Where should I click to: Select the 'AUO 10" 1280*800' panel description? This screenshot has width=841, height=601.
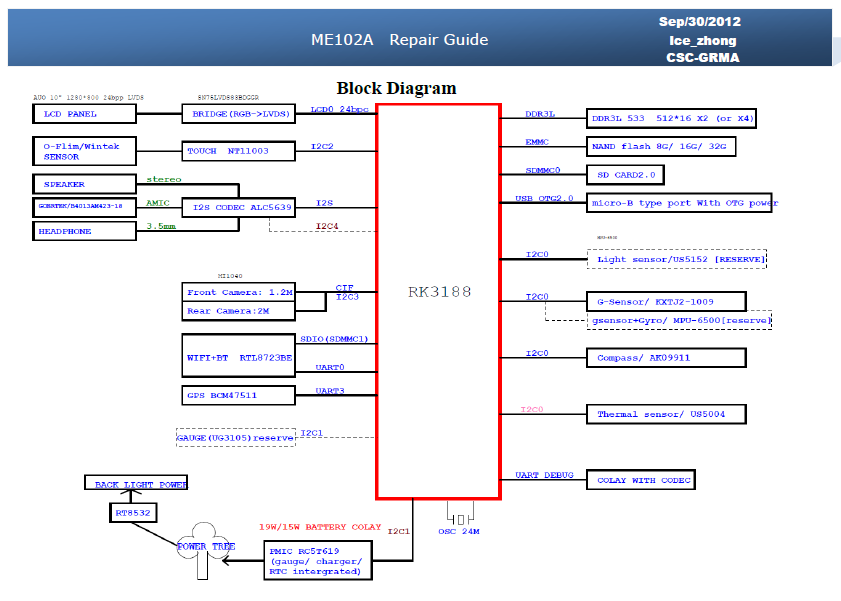88,98
